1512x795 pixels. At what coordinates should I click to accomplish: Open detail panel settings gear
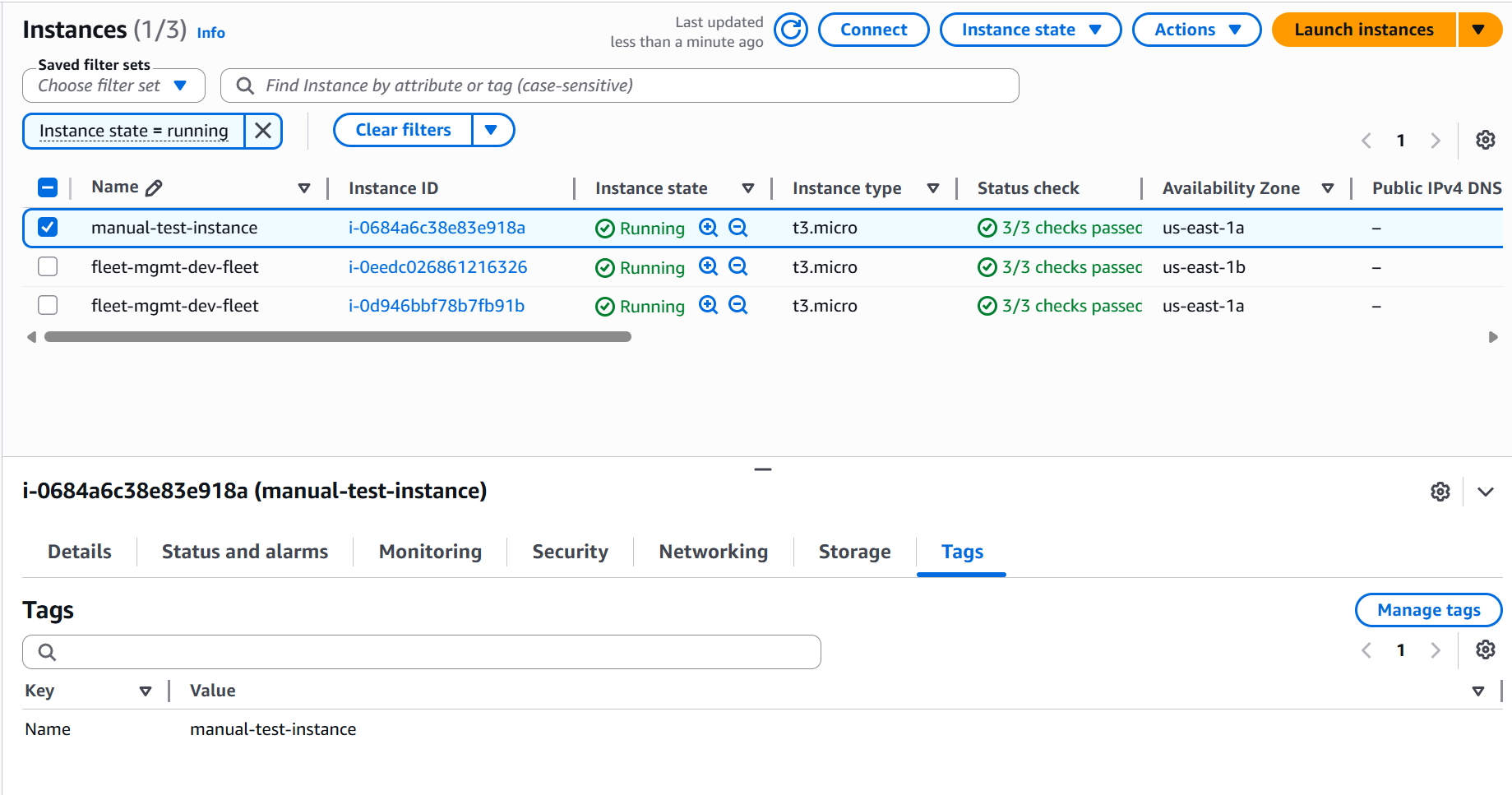1440,492
